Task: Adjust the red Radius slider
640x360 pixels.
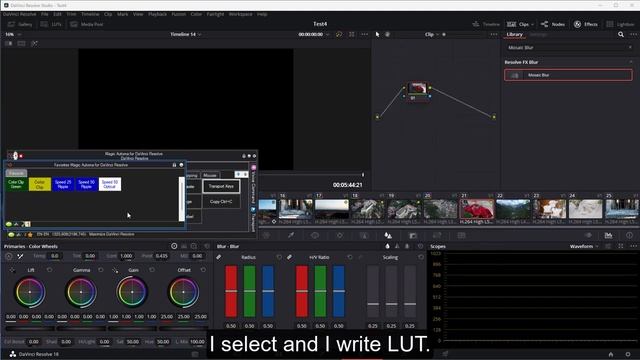Action: (x=231, y=291)
